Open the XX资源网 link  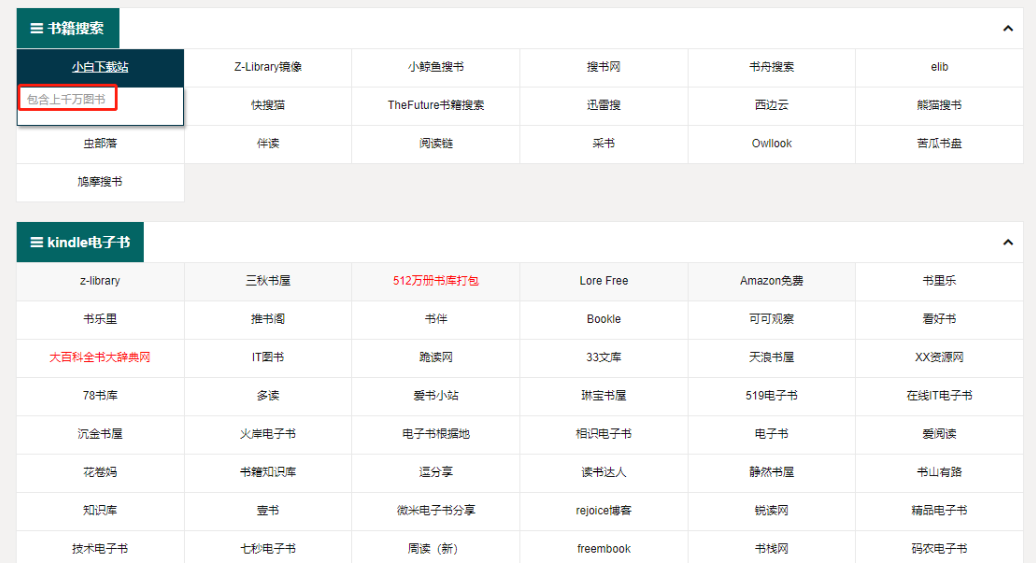tap(940, 357)
